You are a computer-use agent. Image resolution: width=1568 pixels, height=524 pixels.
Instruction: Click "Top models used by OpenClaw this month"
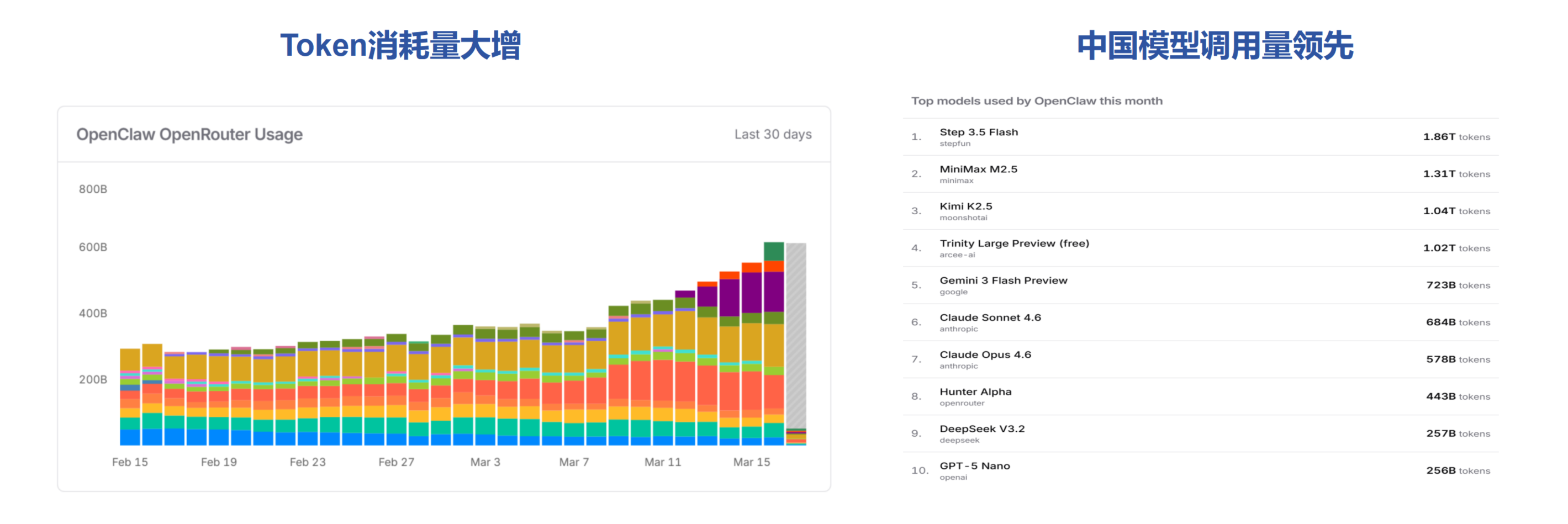[x=1037, y=101]
